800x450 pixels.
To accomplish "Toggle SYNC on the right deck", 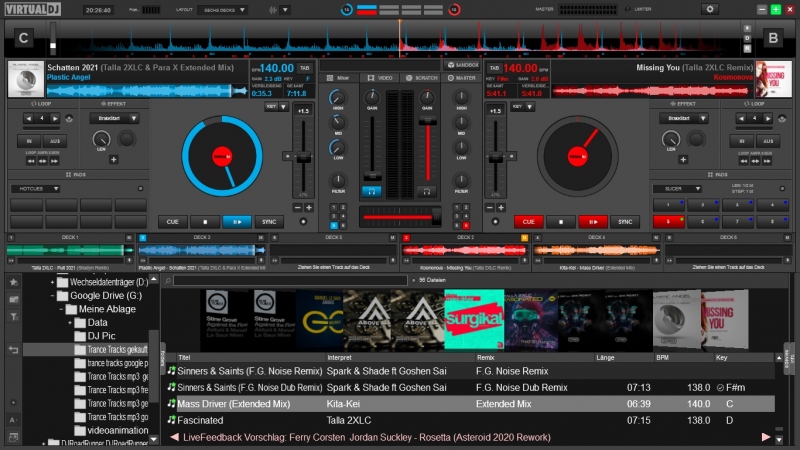I will tap(625, 222).
